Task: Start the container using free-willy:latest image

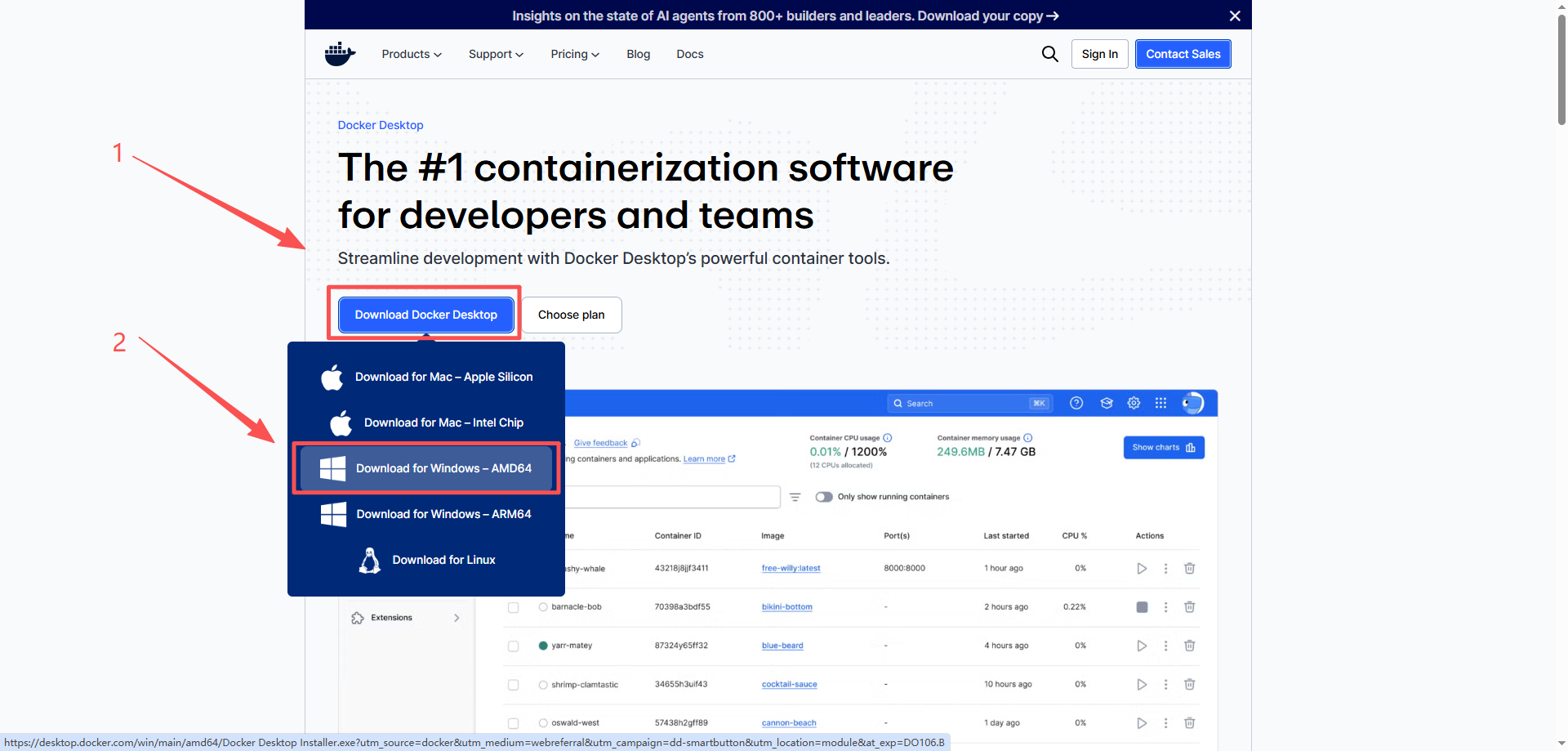Action: pos(1142,569)
